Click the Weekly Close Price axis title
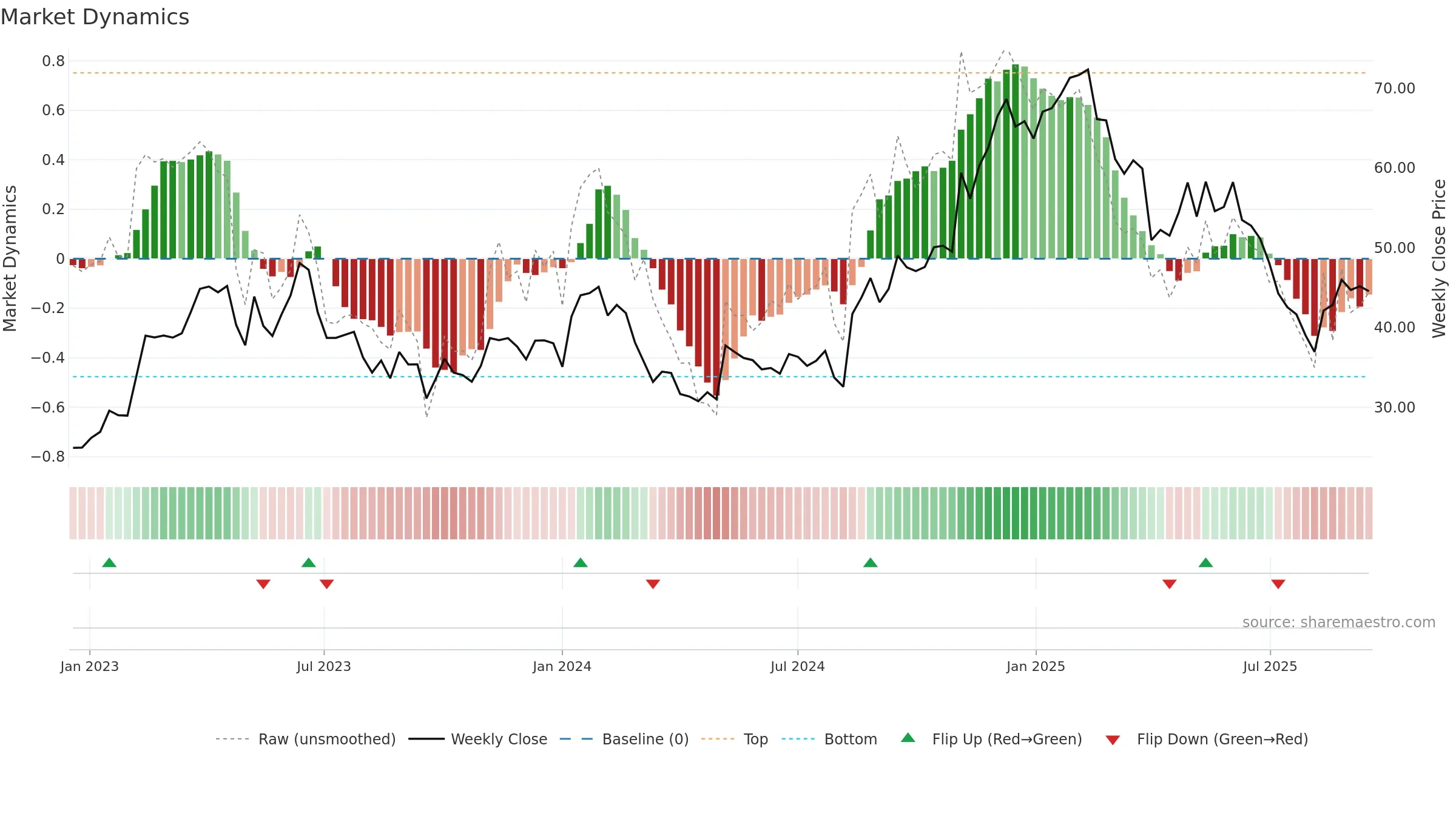Viewport: 1456px width, 819px height. coord(1439,258)
